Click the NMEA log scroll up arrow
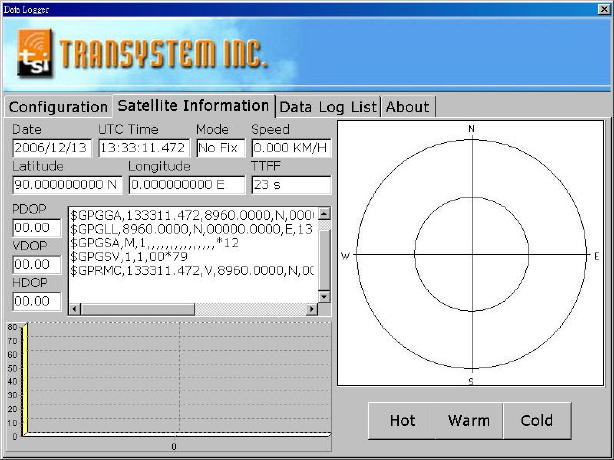Screen dimensions: 614x460 [324, 213]
